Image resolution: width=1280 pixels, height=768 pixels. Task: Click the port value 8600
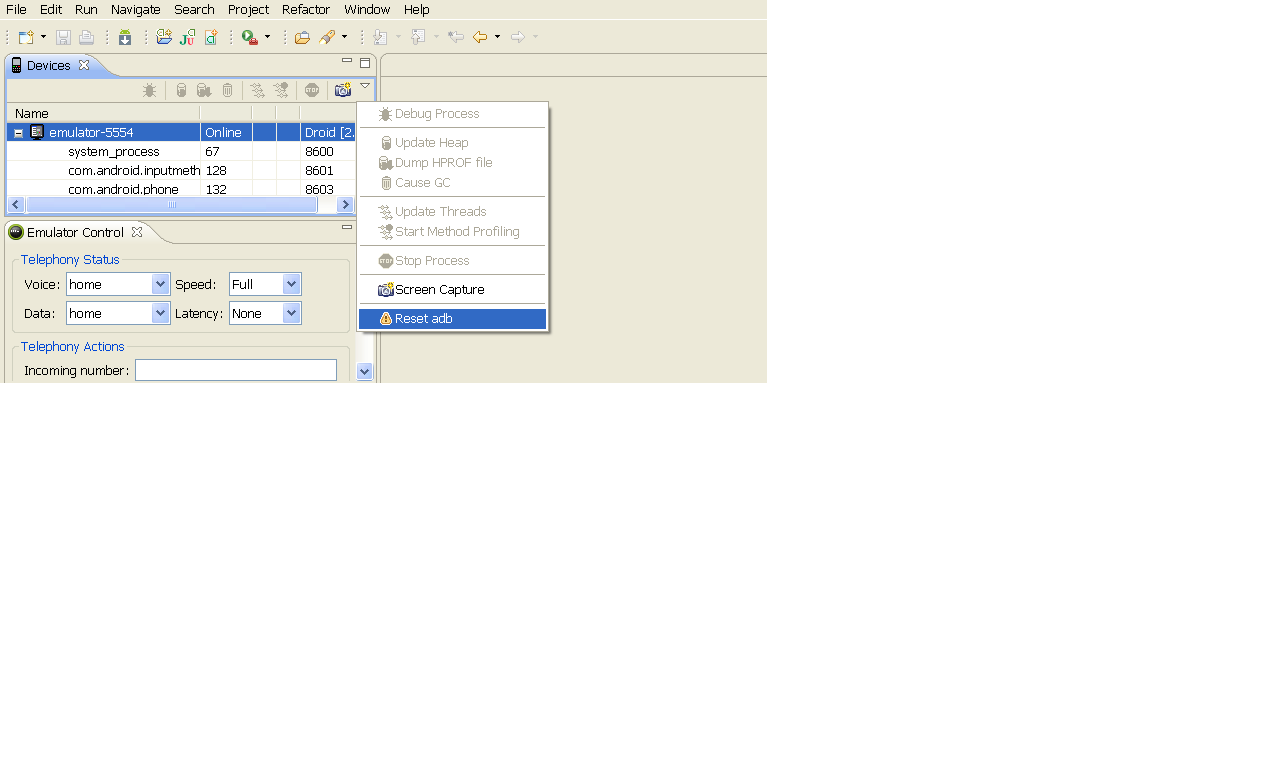pos(319,152)
